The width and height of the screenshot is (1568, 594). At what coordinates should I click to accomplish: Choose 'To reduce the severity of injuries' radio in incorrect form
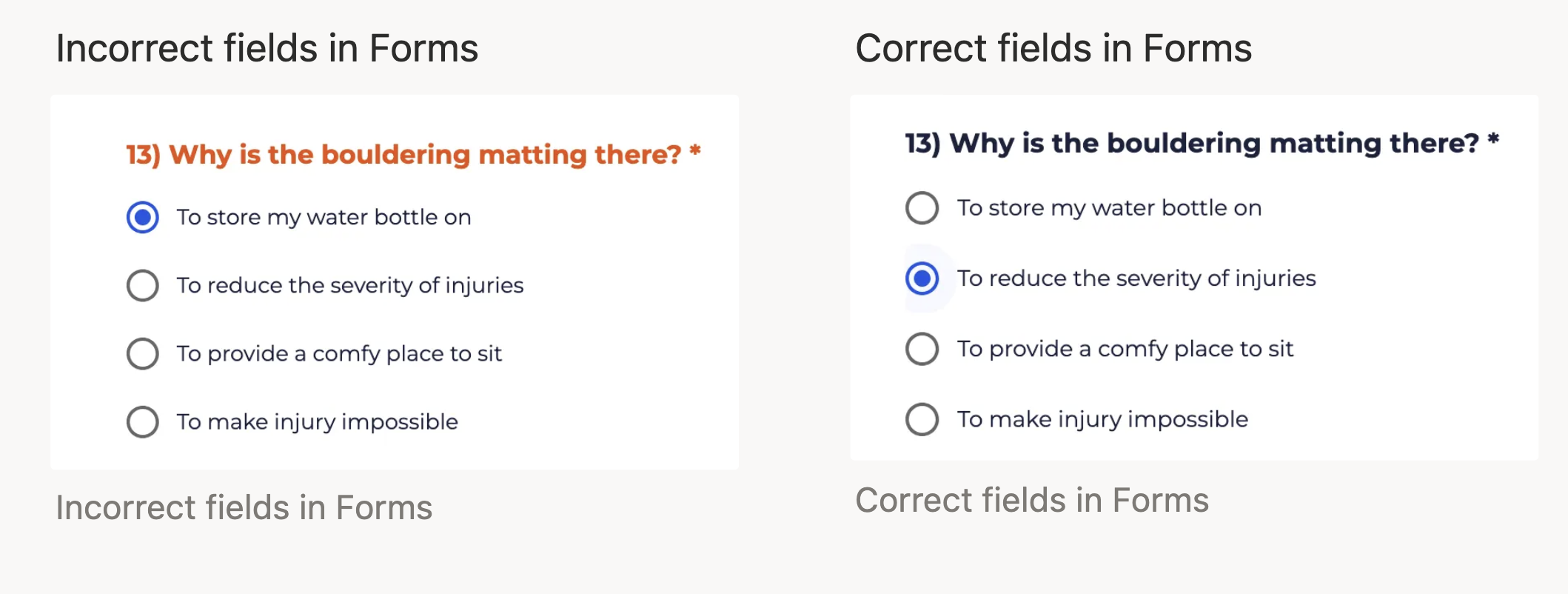point(143,286)
